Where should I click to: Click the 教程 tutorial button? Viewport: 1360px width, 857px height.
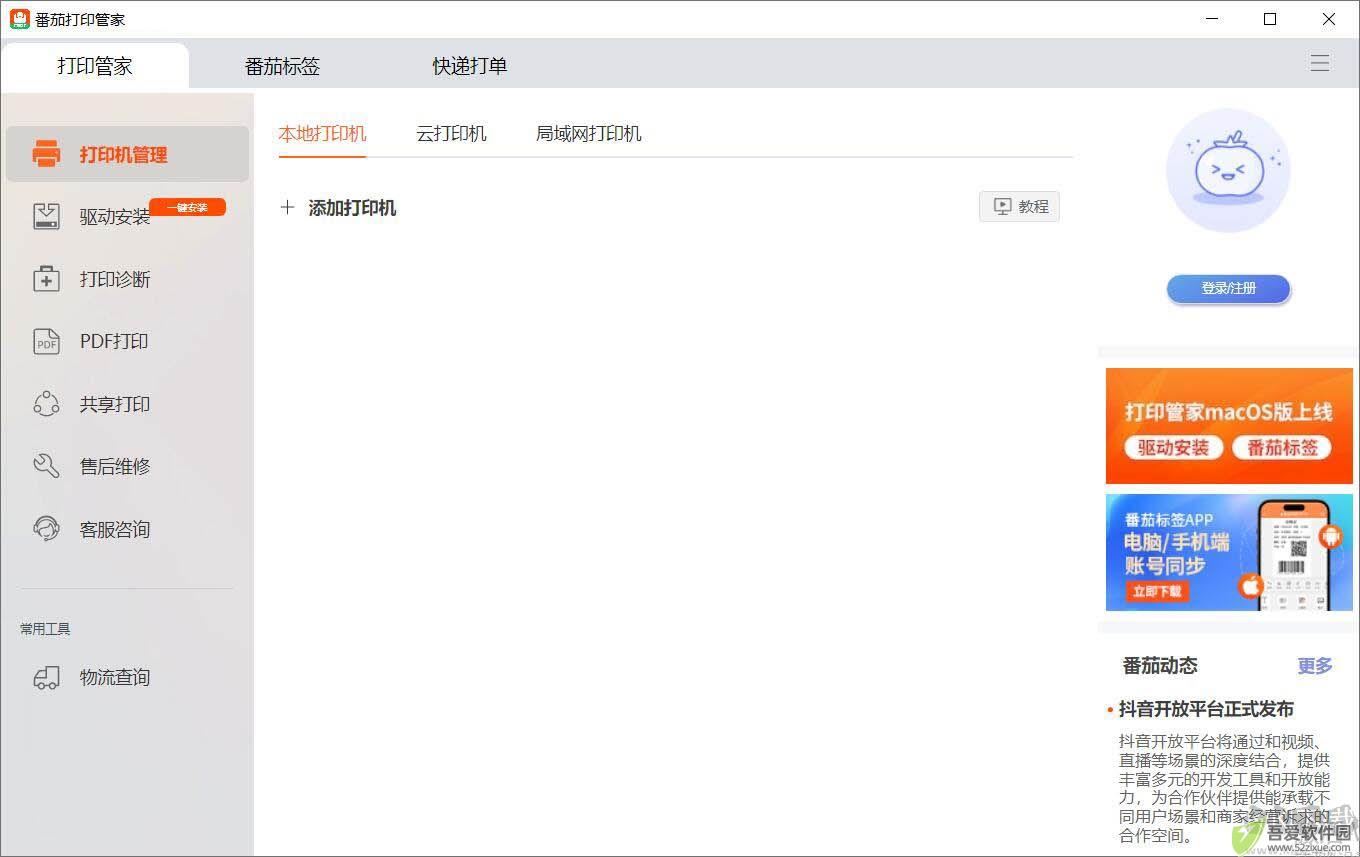1019,206
